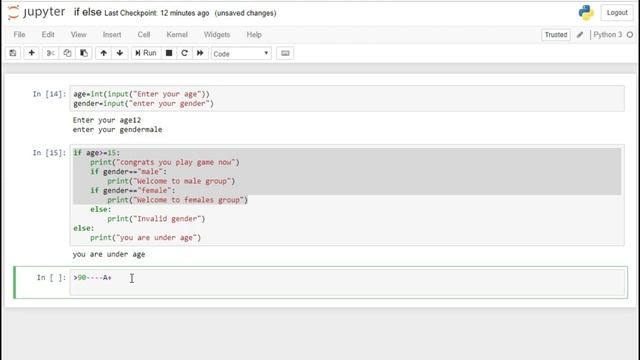The width and height of the screenshot is (640, 360).
Task: Open the Cell menu
Action: point(144,35)
